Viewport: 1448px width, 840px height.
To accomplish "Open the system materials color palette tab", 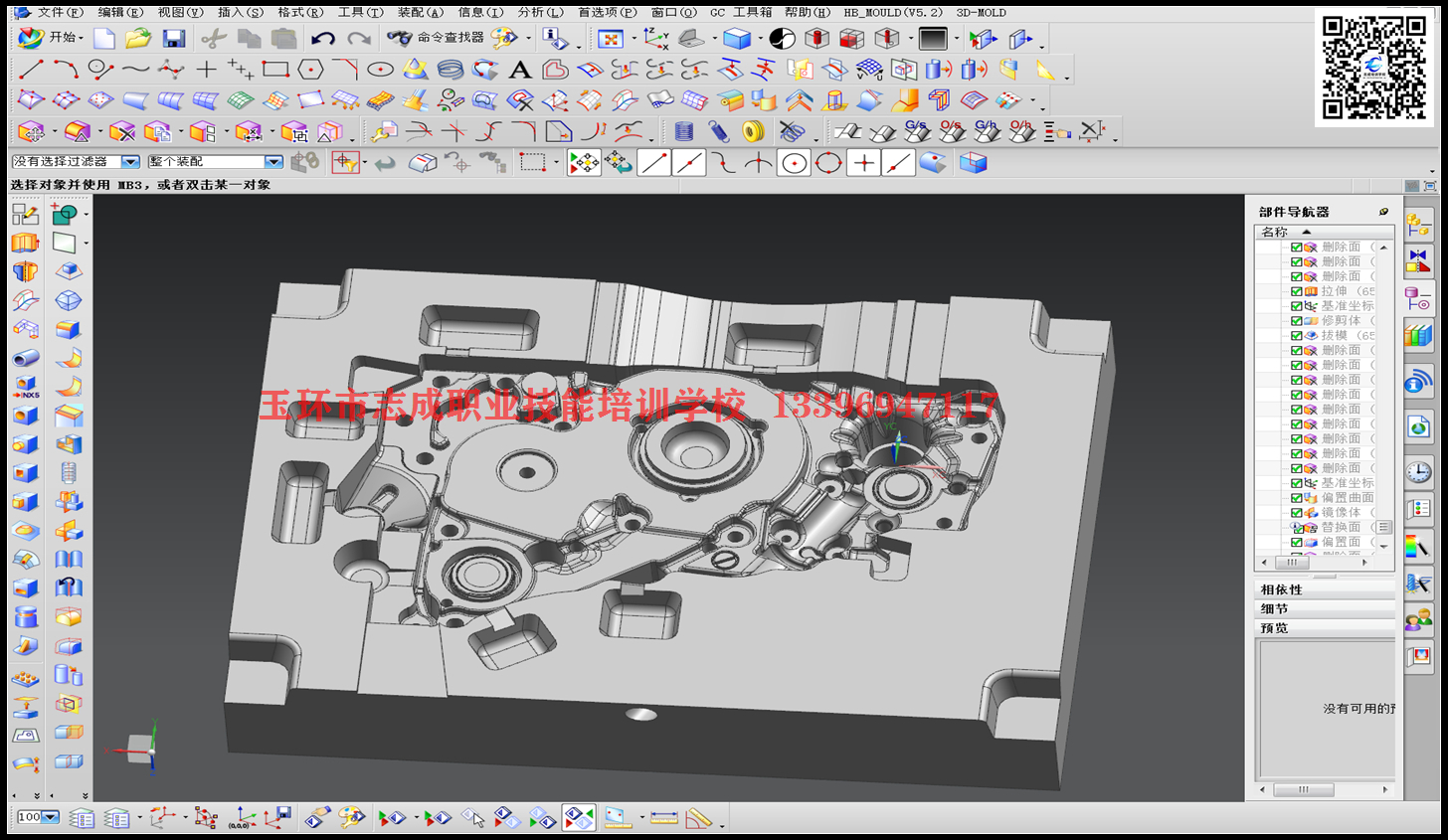I will [x=1418, y=546].
